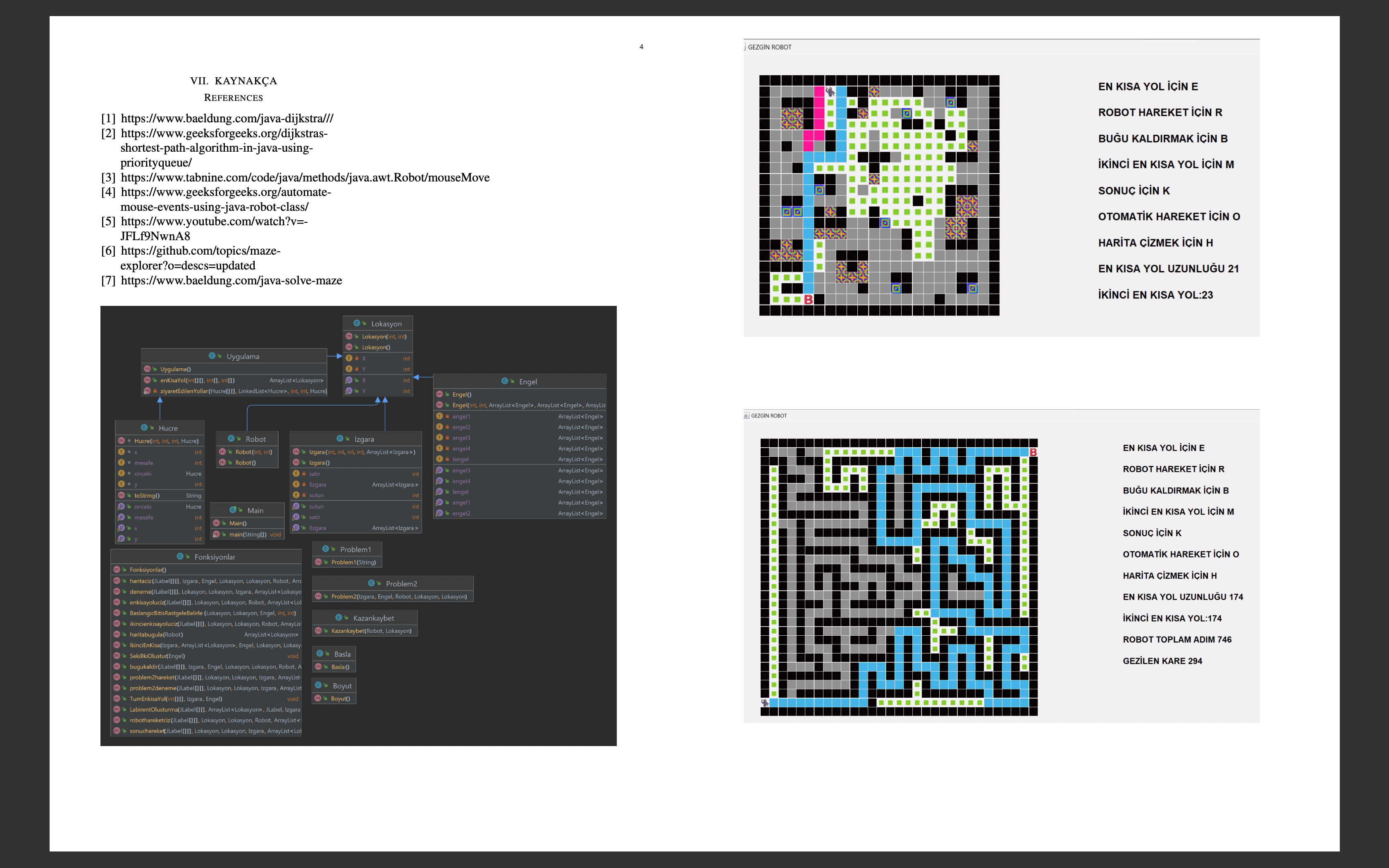This screenshot has width=1389, height=868.
Task: Click the class icon next to Uygulama
Action: coord(212,356)
